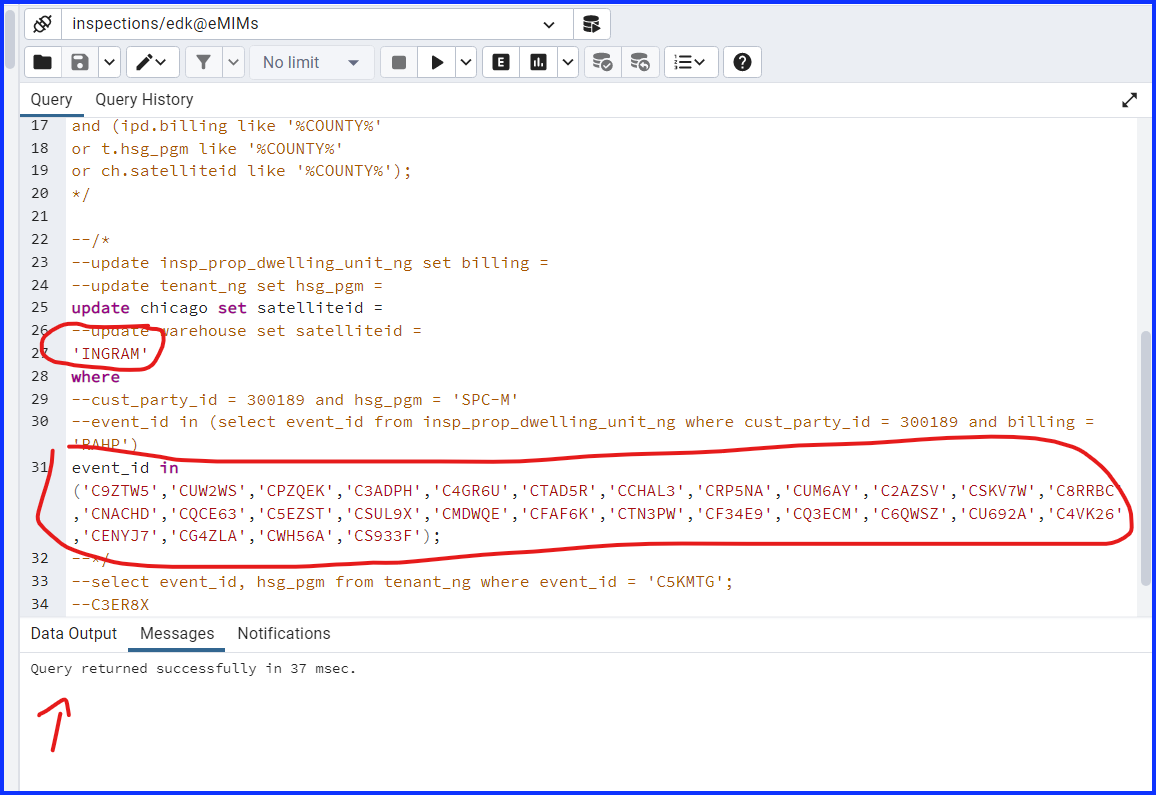Expand the connection selector dropdown
The image size is (1156, 795).
pyautogui.click(x=549, y=24)
